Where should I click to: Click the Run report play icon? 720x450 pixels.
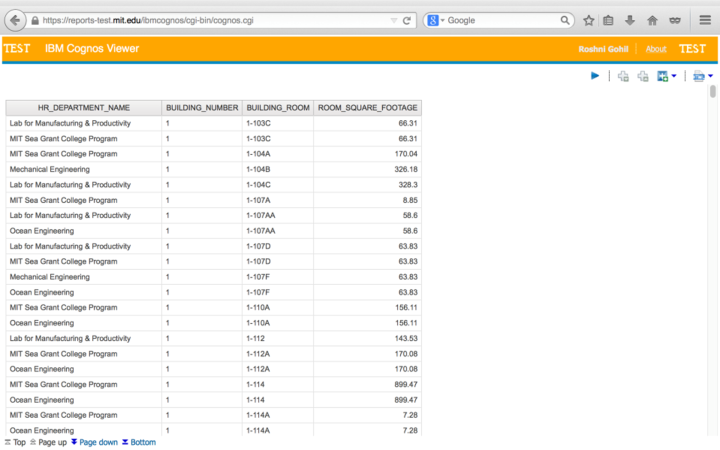pos(595,76)
